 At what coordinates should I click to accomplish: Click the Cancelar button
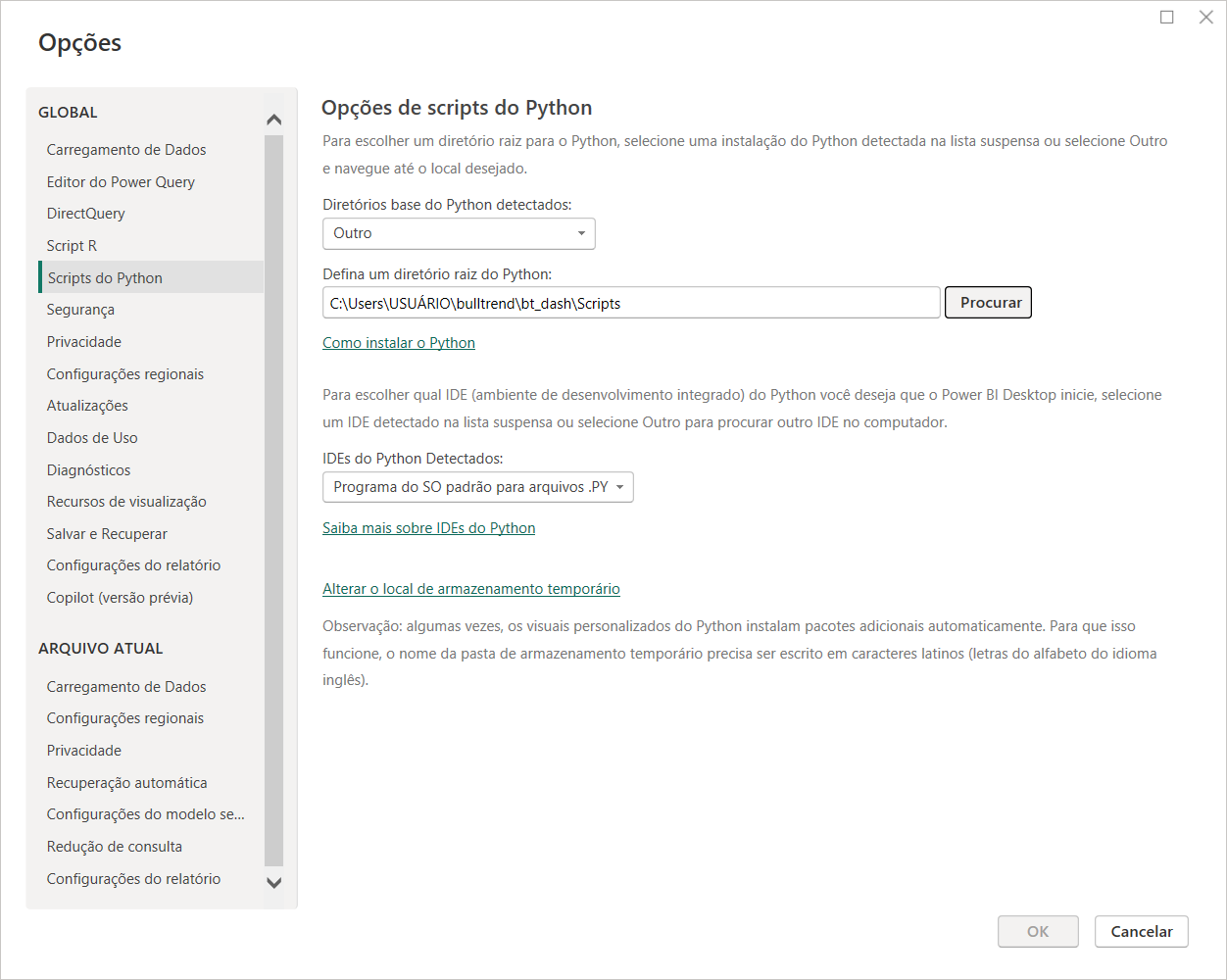1141,932
